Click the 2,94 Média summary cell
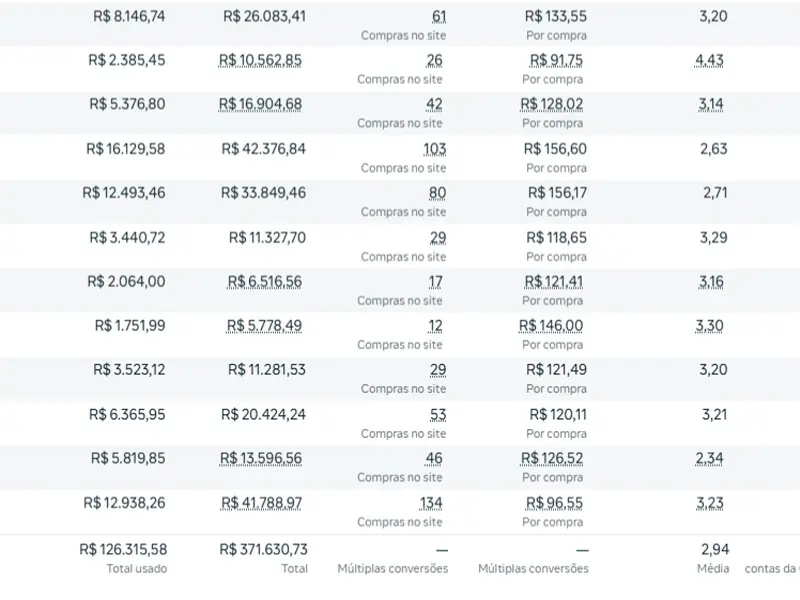 point(715,549)
